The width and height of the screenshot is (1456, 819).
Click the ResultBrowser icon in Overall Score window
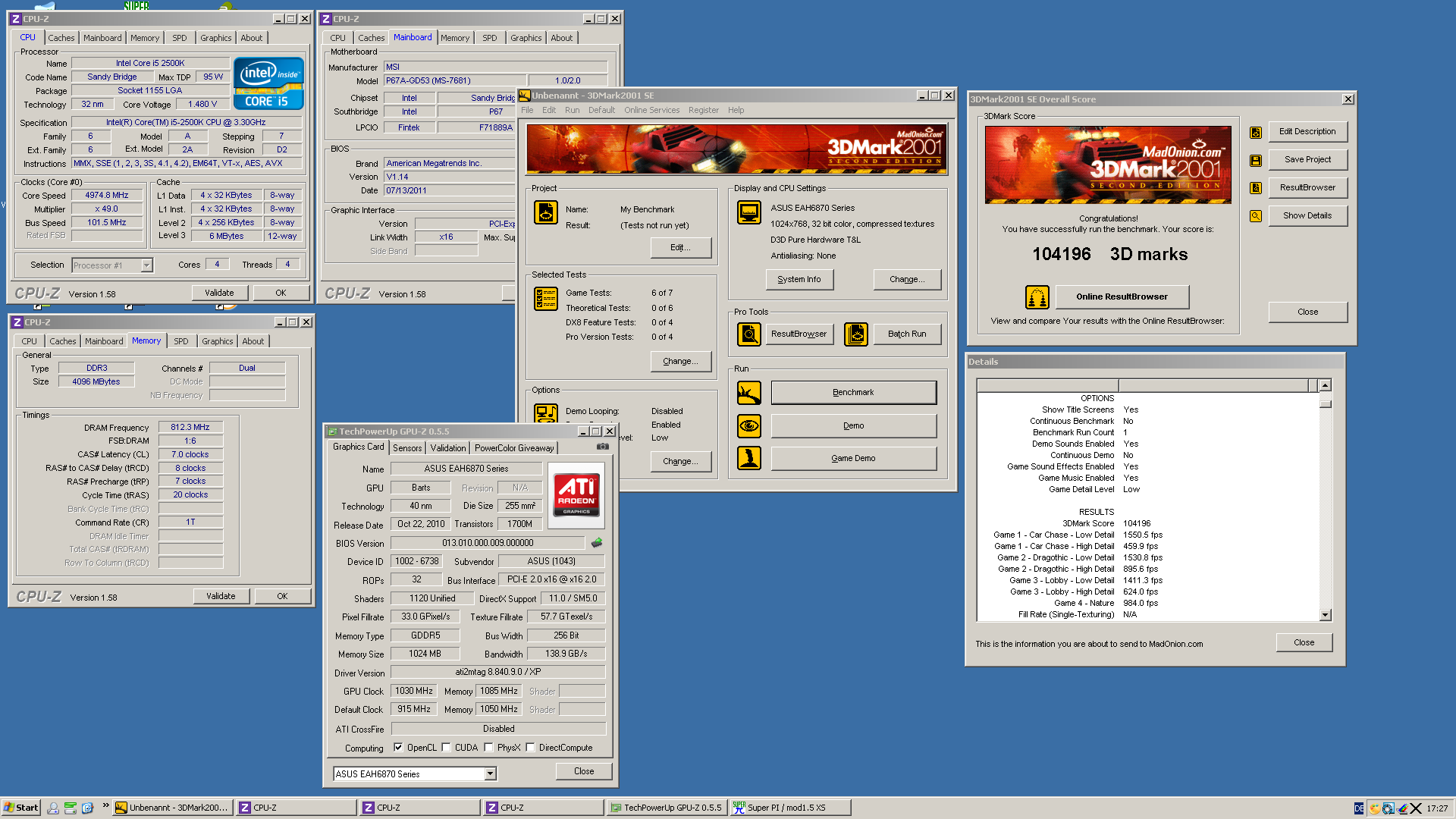pos(1256,187)
